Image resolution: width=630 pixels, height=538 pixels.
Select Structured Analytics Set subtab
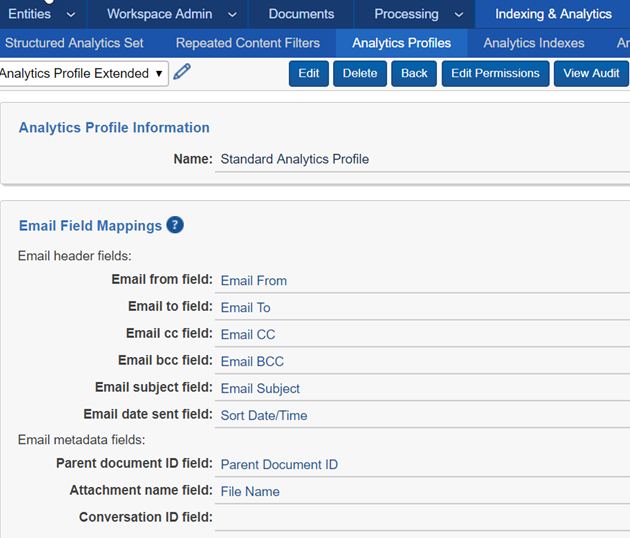click(x=74, y=43)
